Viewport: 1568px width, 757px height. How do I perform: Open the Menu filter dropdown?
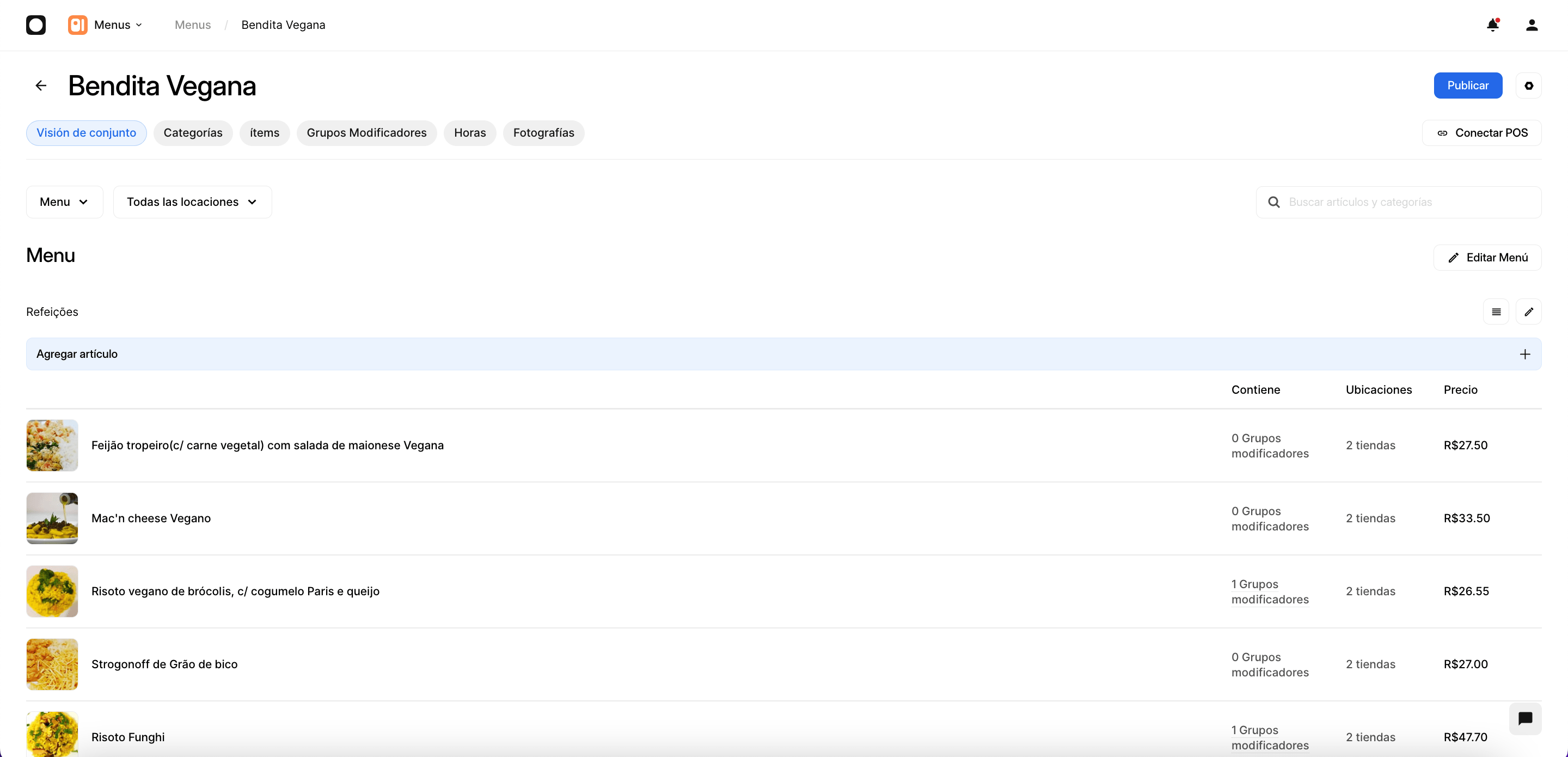65,202
